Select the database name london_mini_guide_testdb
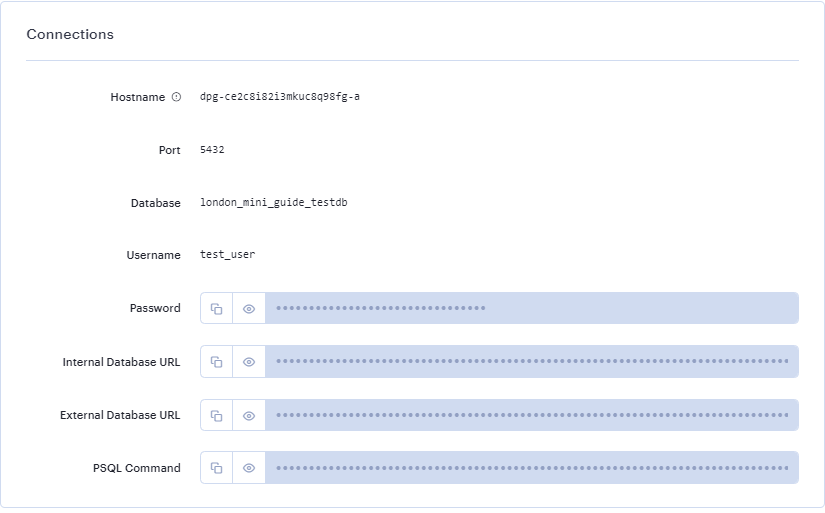Image resolution: width=825 pixels, height=513 pixels. (273, 202)
